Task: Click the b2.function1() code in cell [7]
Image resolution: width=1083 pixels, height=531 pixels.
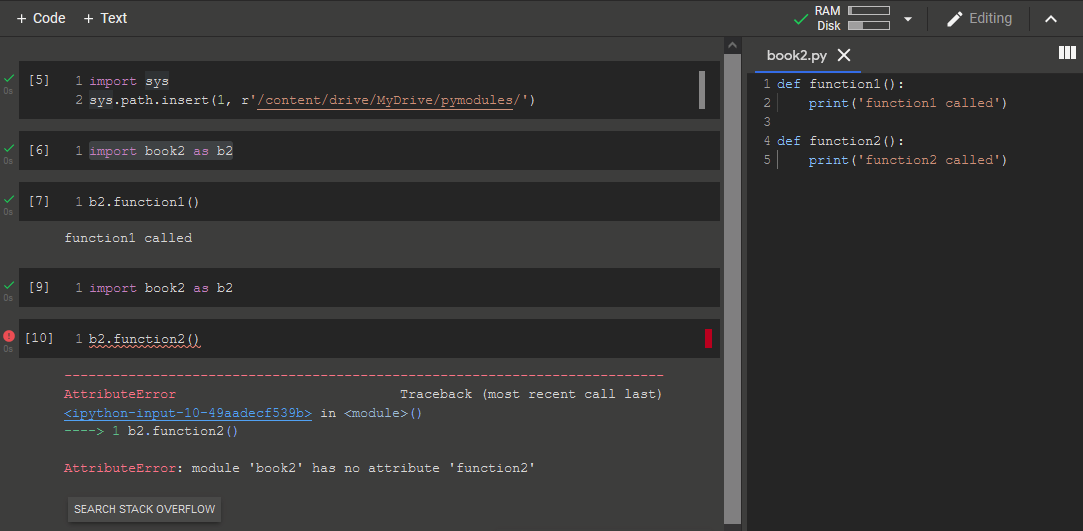Action: [144, 202]
